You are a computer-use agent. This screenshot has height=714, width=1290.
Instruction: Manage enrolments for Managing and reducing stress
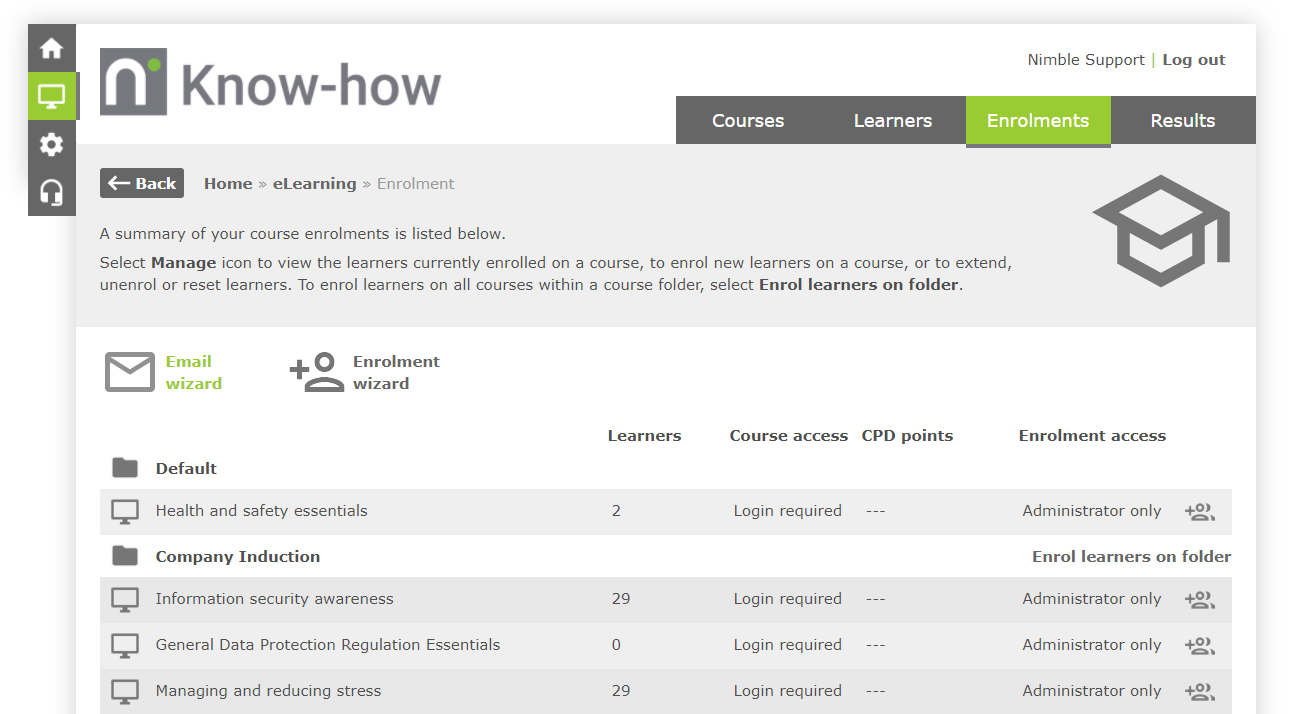1199,692
